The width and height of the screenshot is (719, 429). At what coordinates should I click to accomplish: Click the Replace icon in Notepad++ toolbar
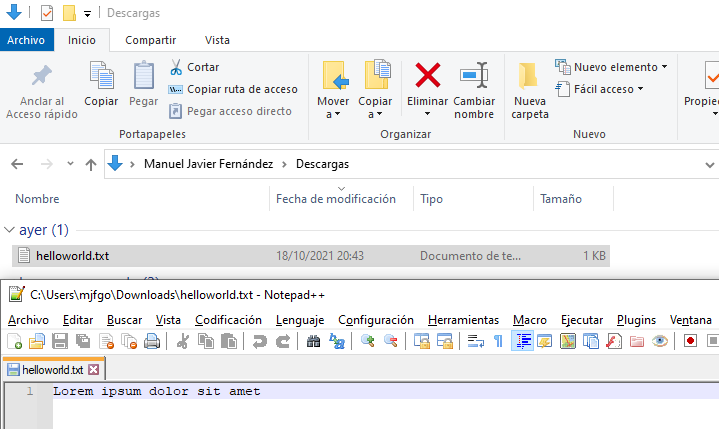coord(337,341)
